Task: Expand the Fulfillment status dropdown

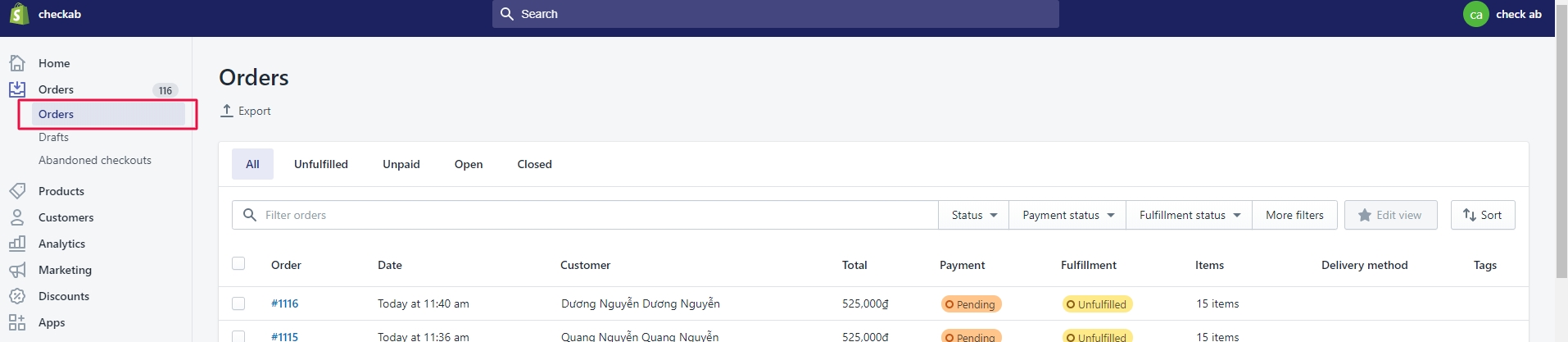Action: pyautogui.click(x=1189, y=215)
